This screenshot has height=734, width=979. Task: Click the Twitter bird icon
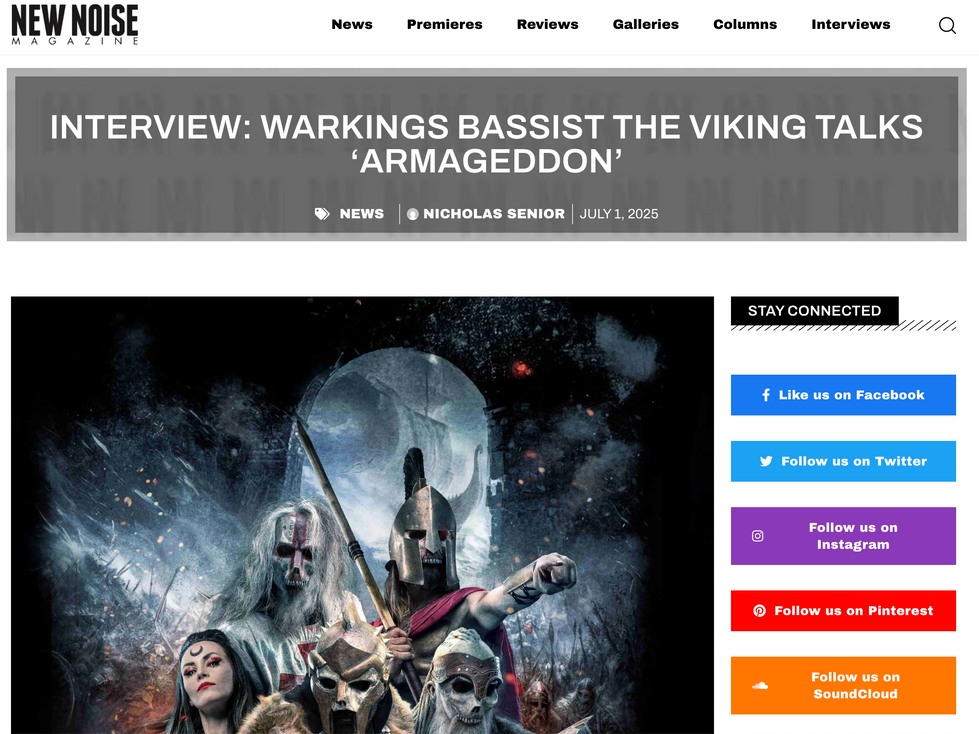pos(766,461)
